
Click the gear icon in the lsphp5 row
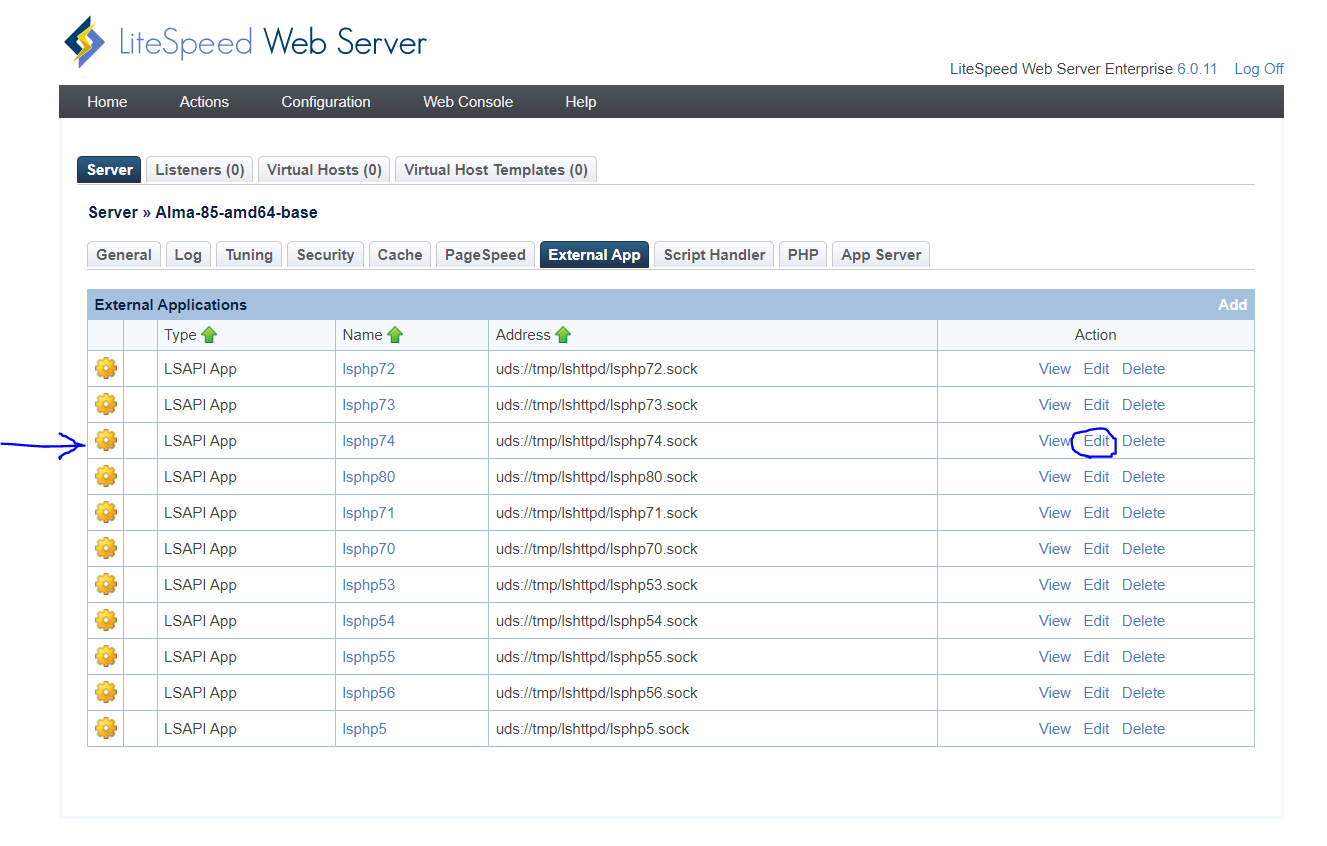(106, 729)
